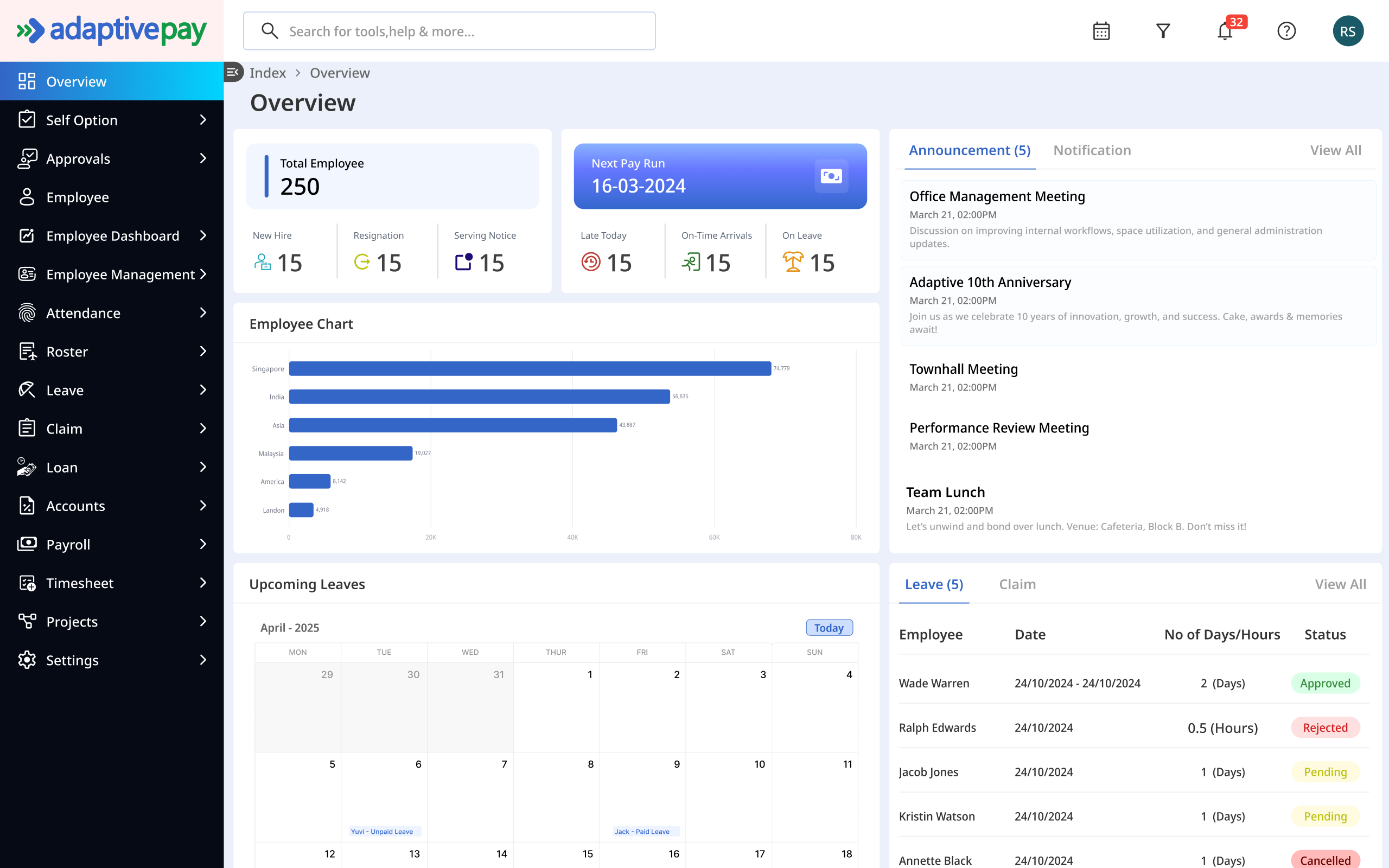The width and height of the screenshot is (1389, 868).
Task: Click the Claim document icon
Action: coord(27,428)
